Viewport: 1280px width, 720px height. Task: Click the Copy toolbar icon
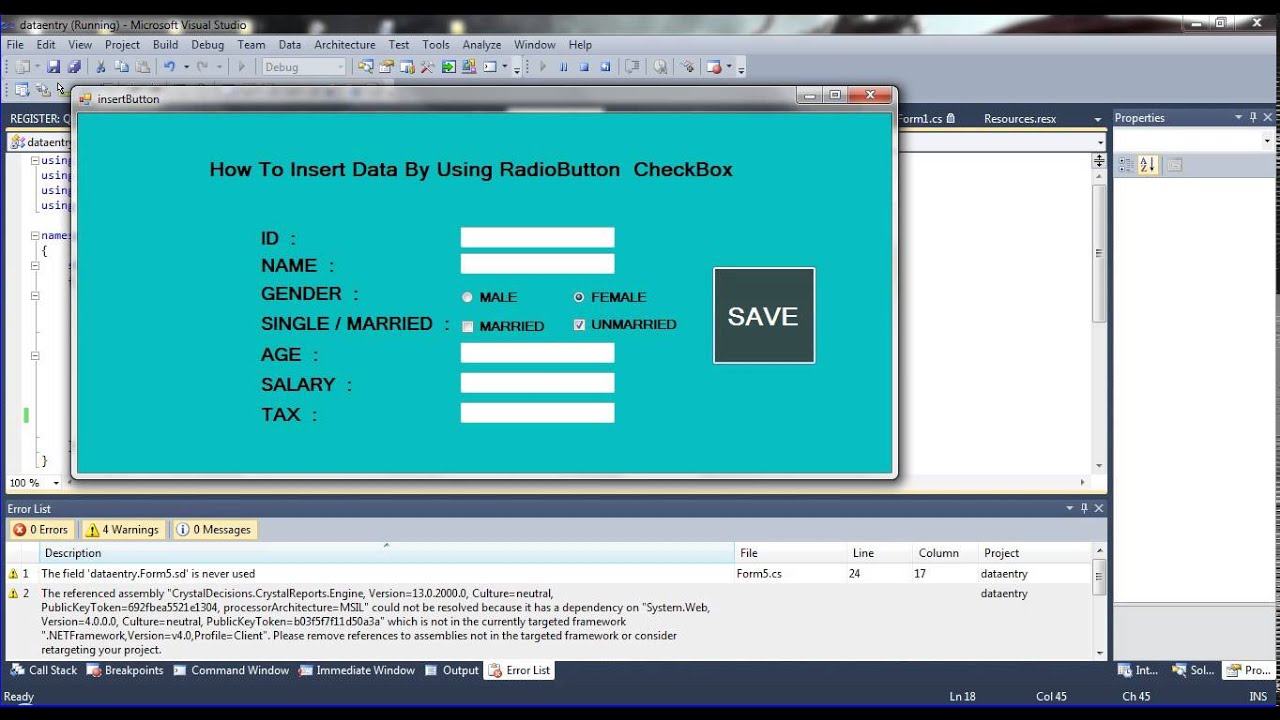[122, 67]
